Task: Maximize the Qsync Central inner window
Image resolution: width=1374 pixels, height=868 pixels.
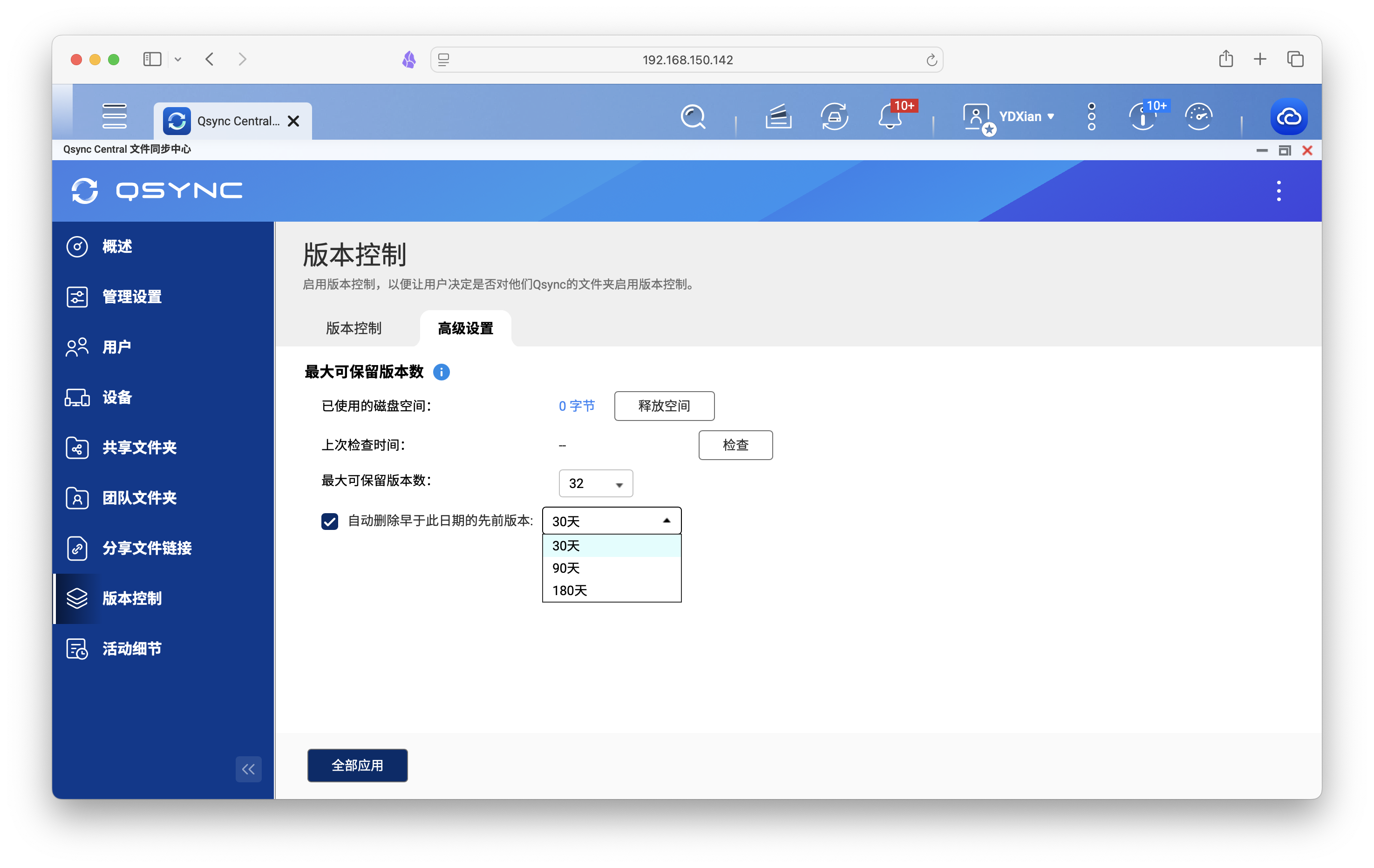Action: click(1285, 150)
